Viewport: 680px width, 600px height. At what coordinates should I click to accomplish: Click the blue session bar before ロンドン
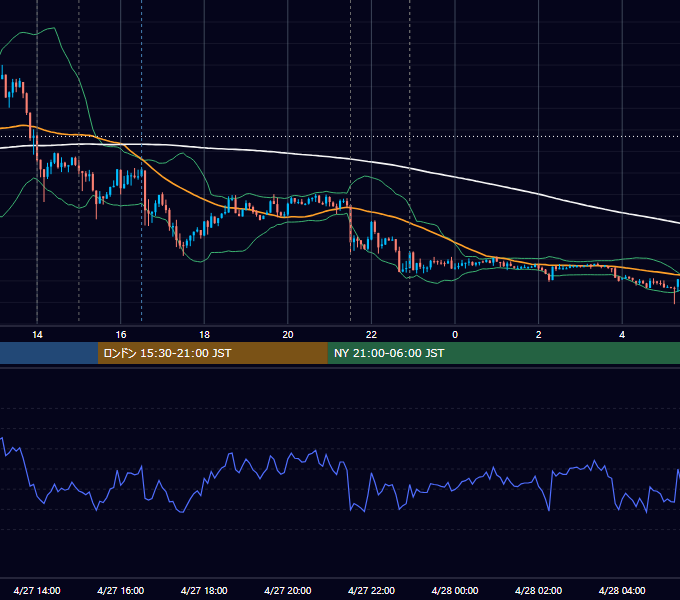49,353
